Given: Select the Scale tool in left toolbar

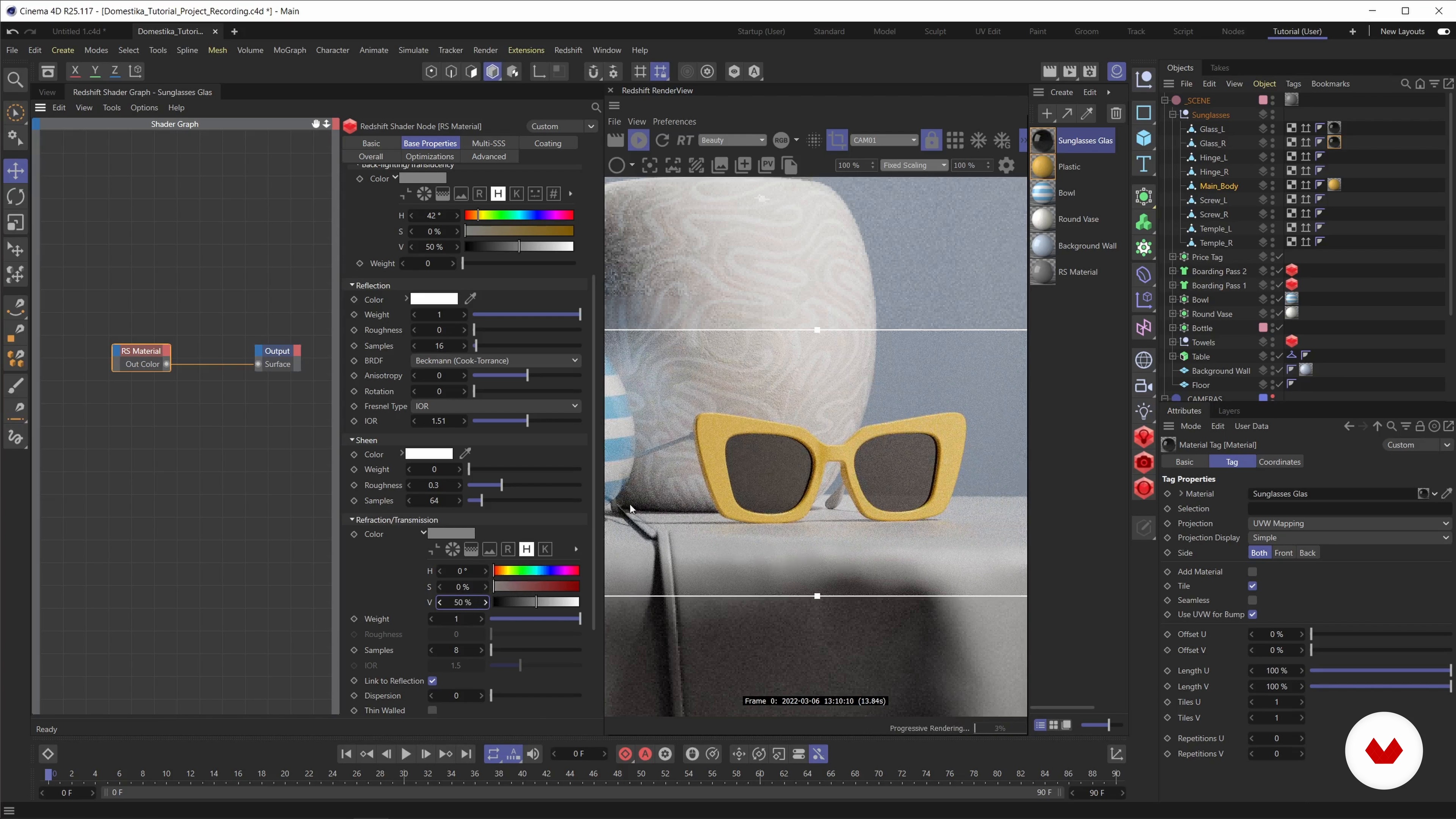Looking at the screenshot, I should pyautogui.click(x=15, y=223).
